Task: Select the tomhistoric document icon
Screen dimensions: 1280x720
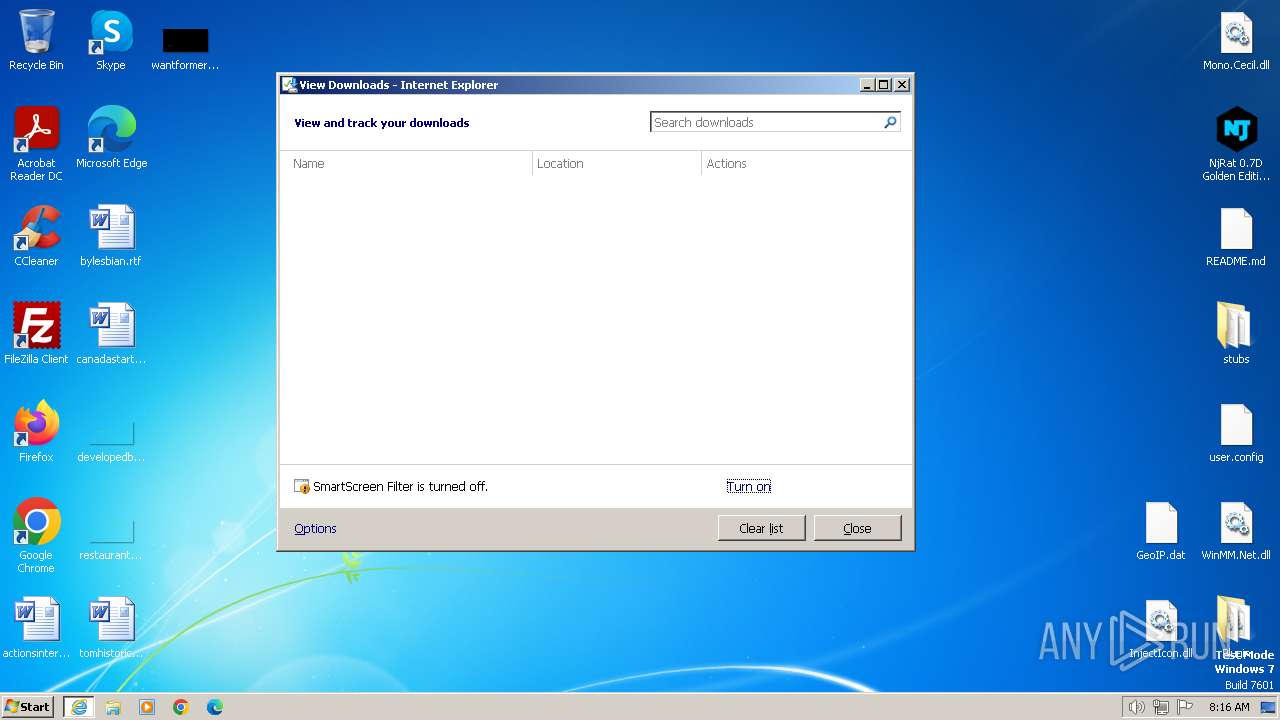Action: [x=111, y=628]
